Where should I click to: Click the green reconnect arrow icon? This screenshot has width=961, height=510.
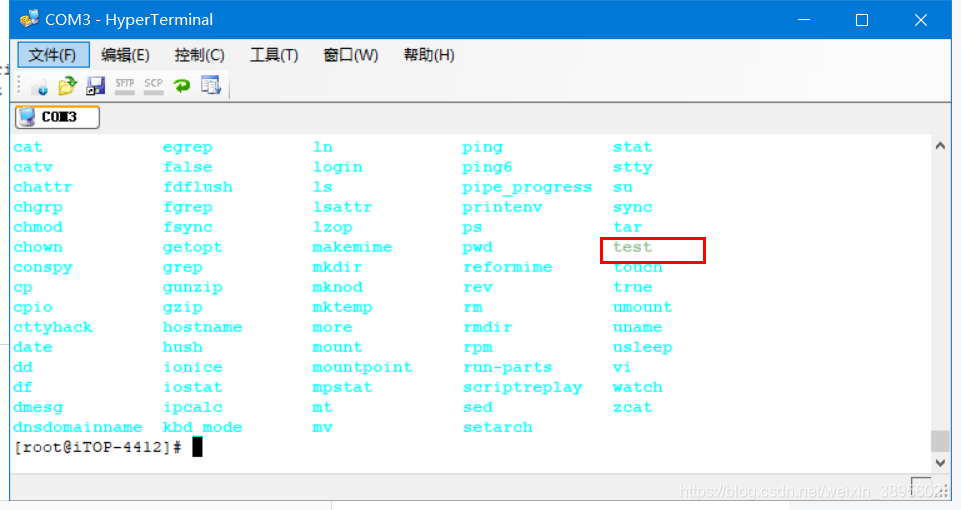tap(182, 86)
